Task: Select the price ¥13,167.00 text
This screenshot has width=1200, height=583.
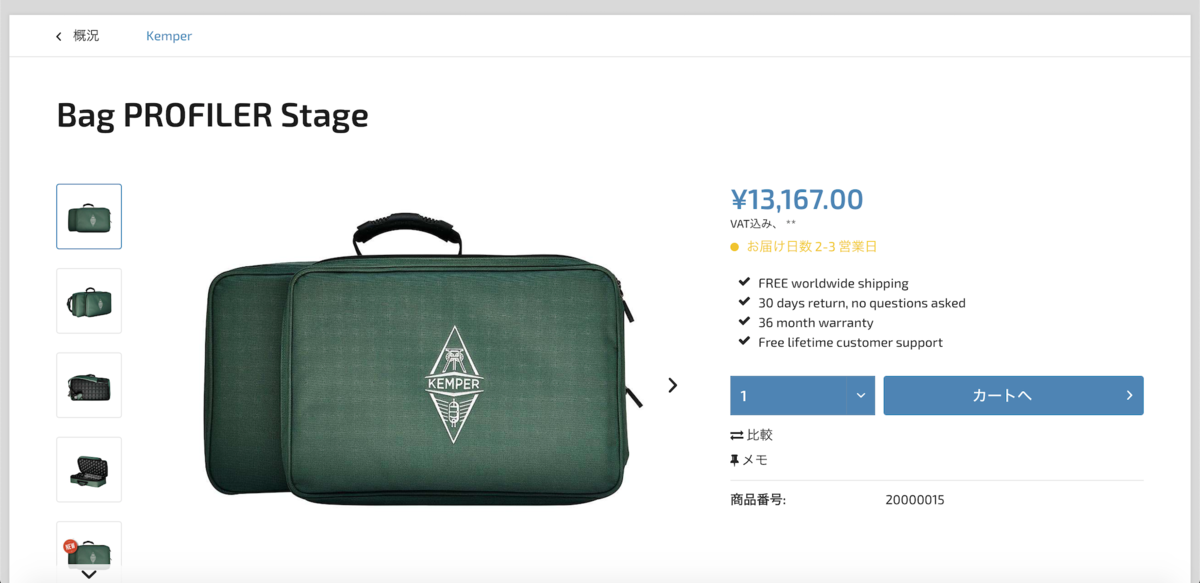Action: click(x=795, y=199)
